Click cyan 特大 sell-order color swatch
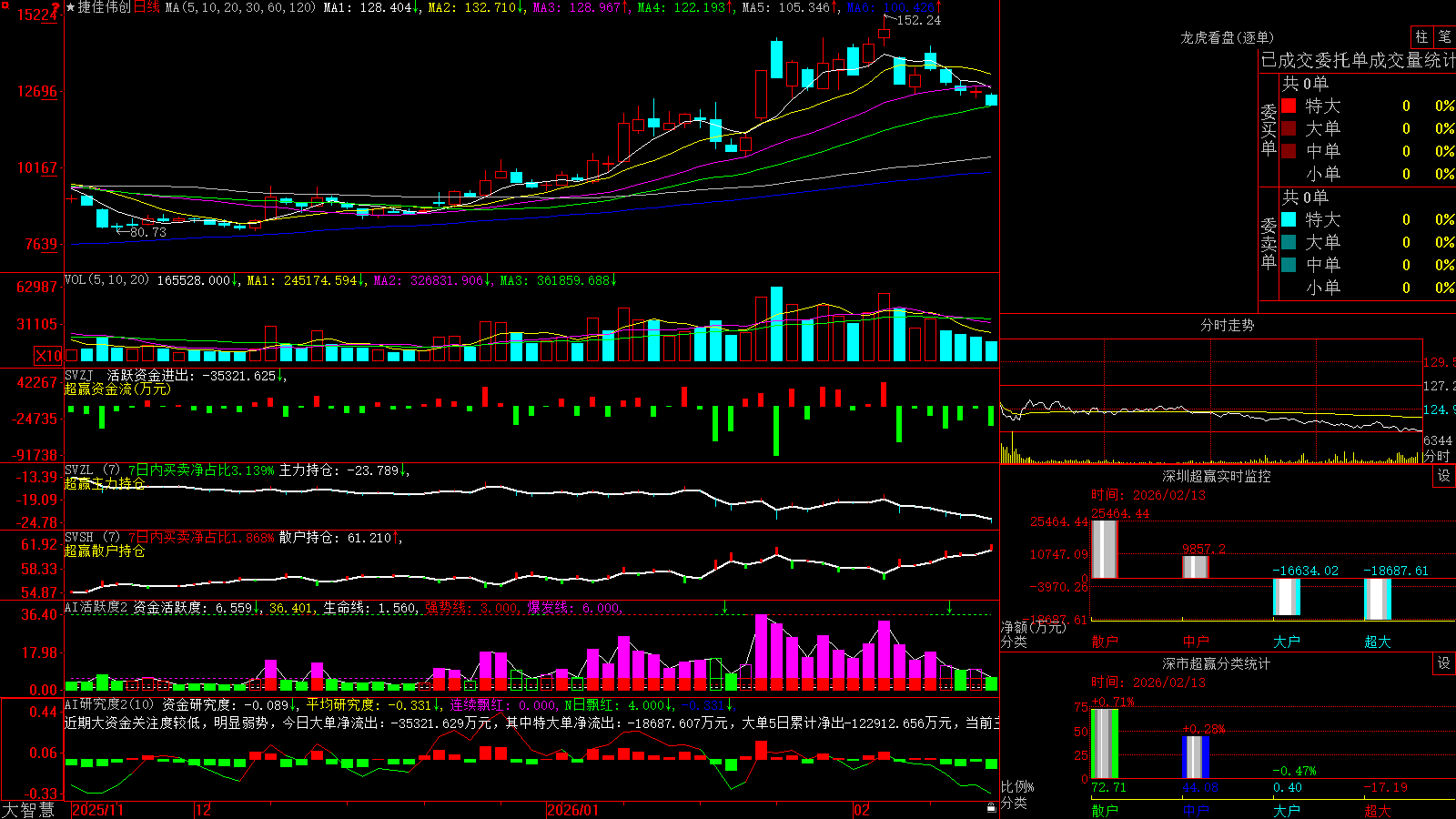Image resolution: width=1456 pixels, height=819 pixels. tap(1289, 219)
